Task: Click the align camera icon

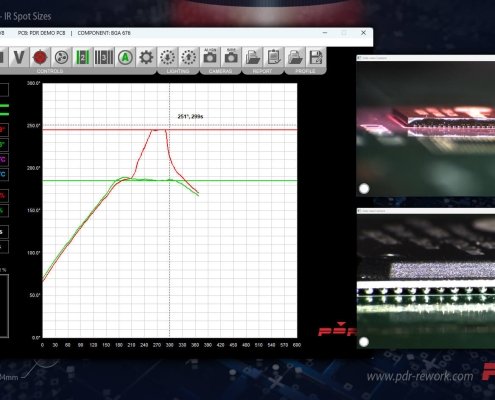Action: point(210,57)
